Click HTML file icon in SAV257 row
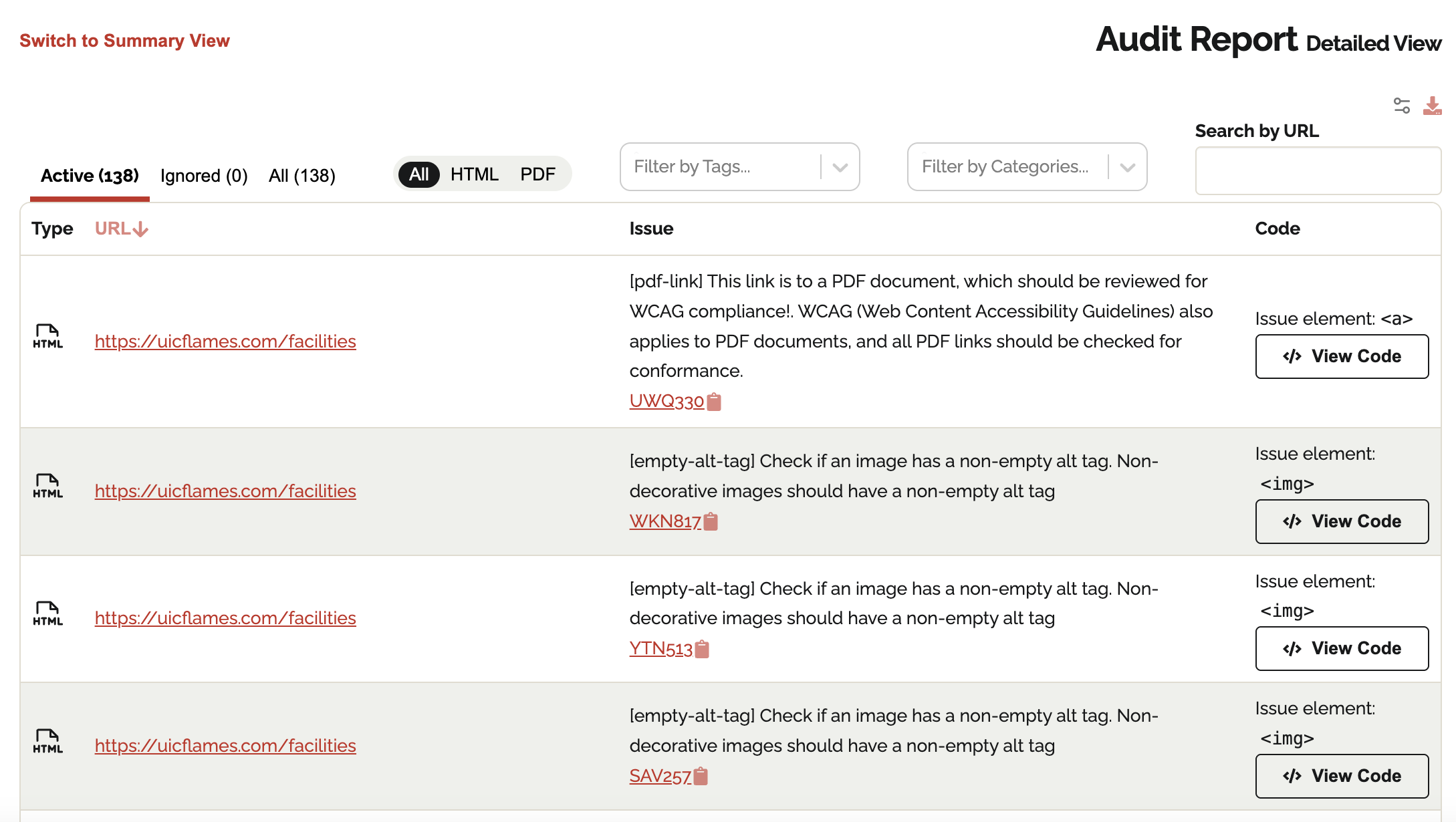 (x=48, y=740)
